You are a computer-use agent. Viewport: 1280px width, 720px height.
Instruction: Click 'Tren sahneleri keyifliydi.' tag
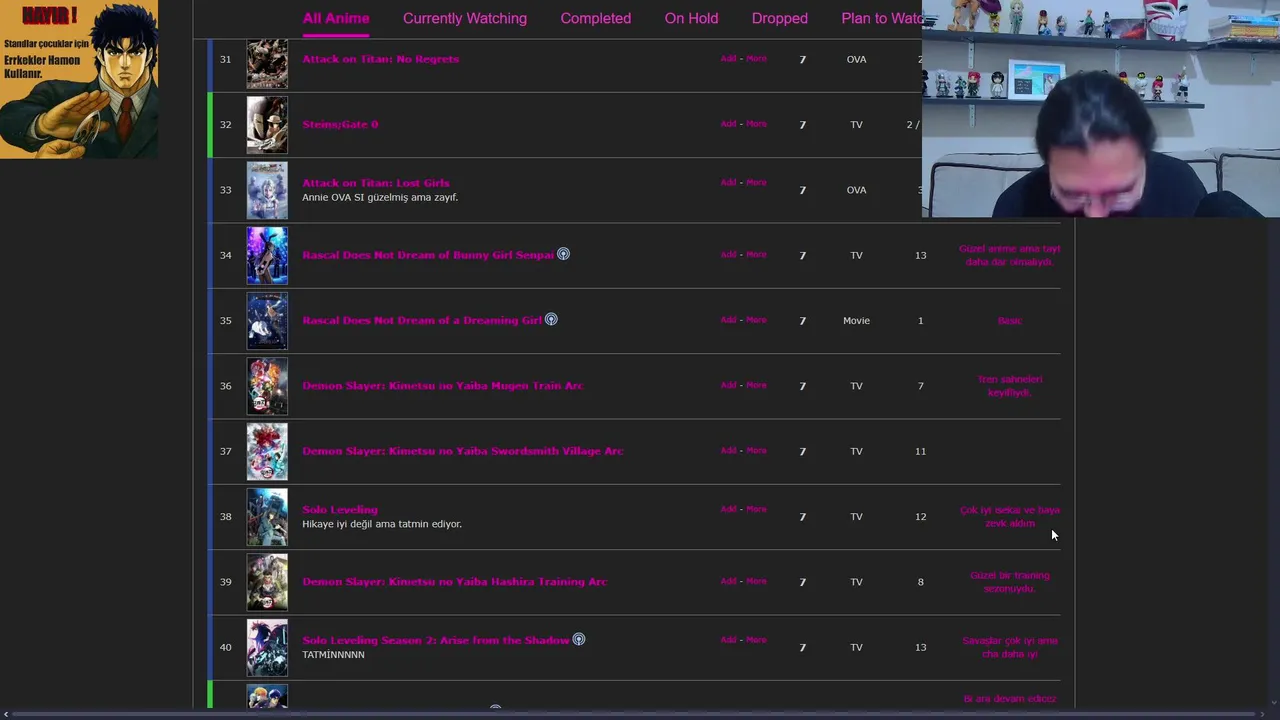click(1010, 386)
